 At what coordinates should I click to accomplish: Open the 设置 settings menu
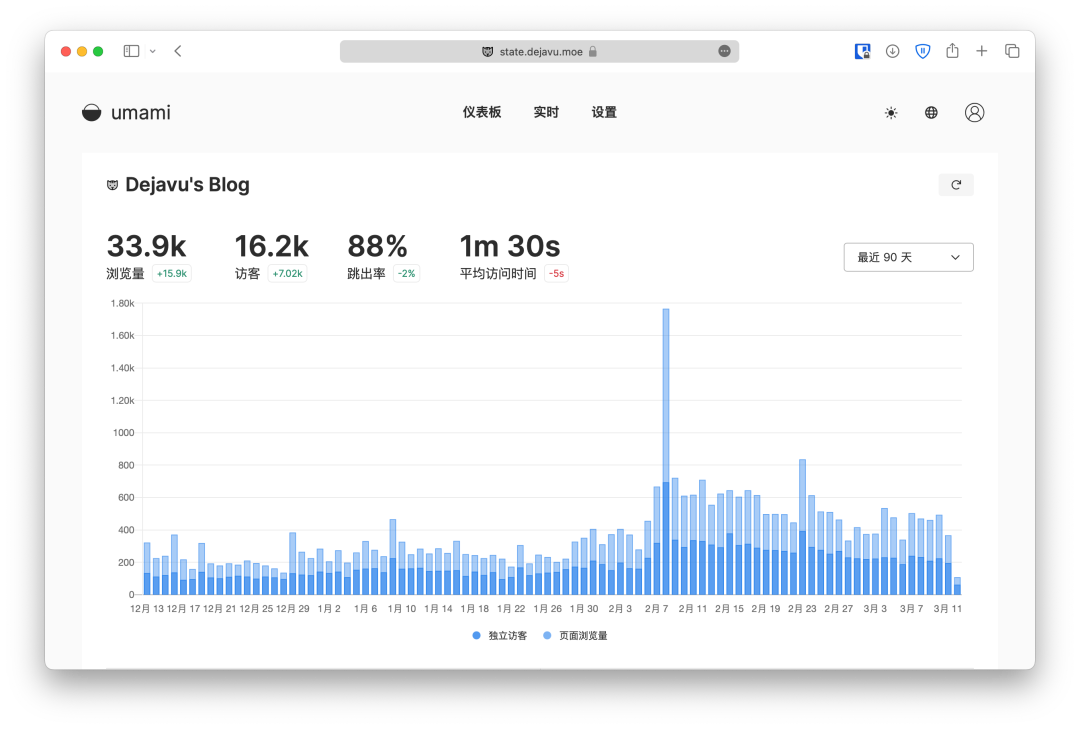pos(604,112)
